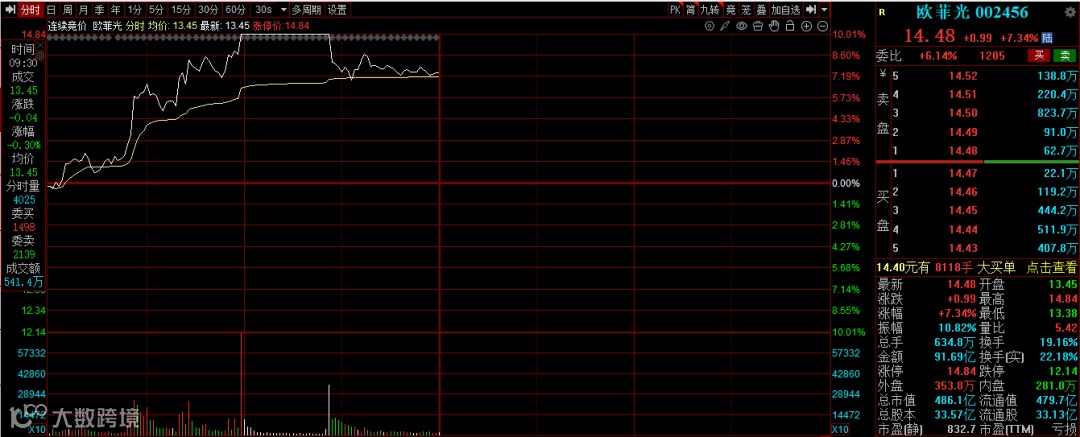The width and height of the screenshot is (1080, 437).
Task: Toggle the 叠 overlay button
Action: tap(760, 10)
